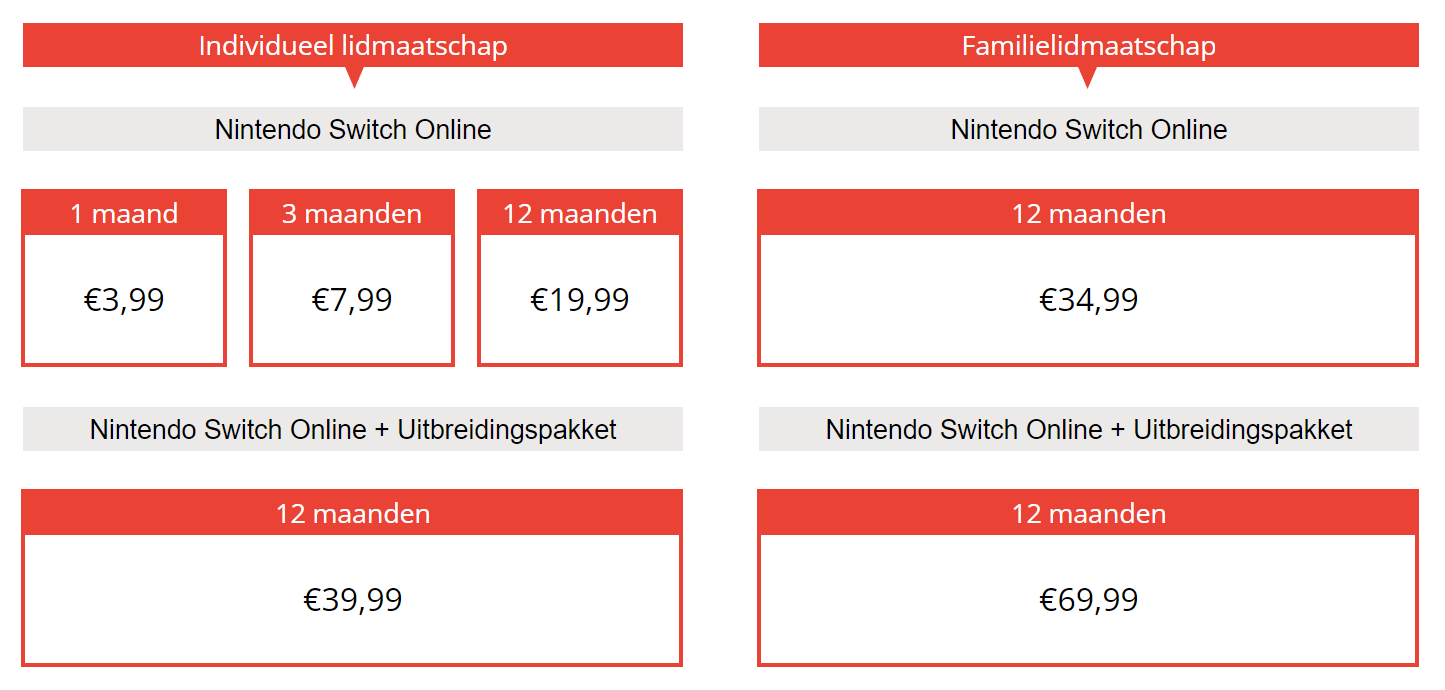Click the €3,99 price box

(x=124, y=300)
